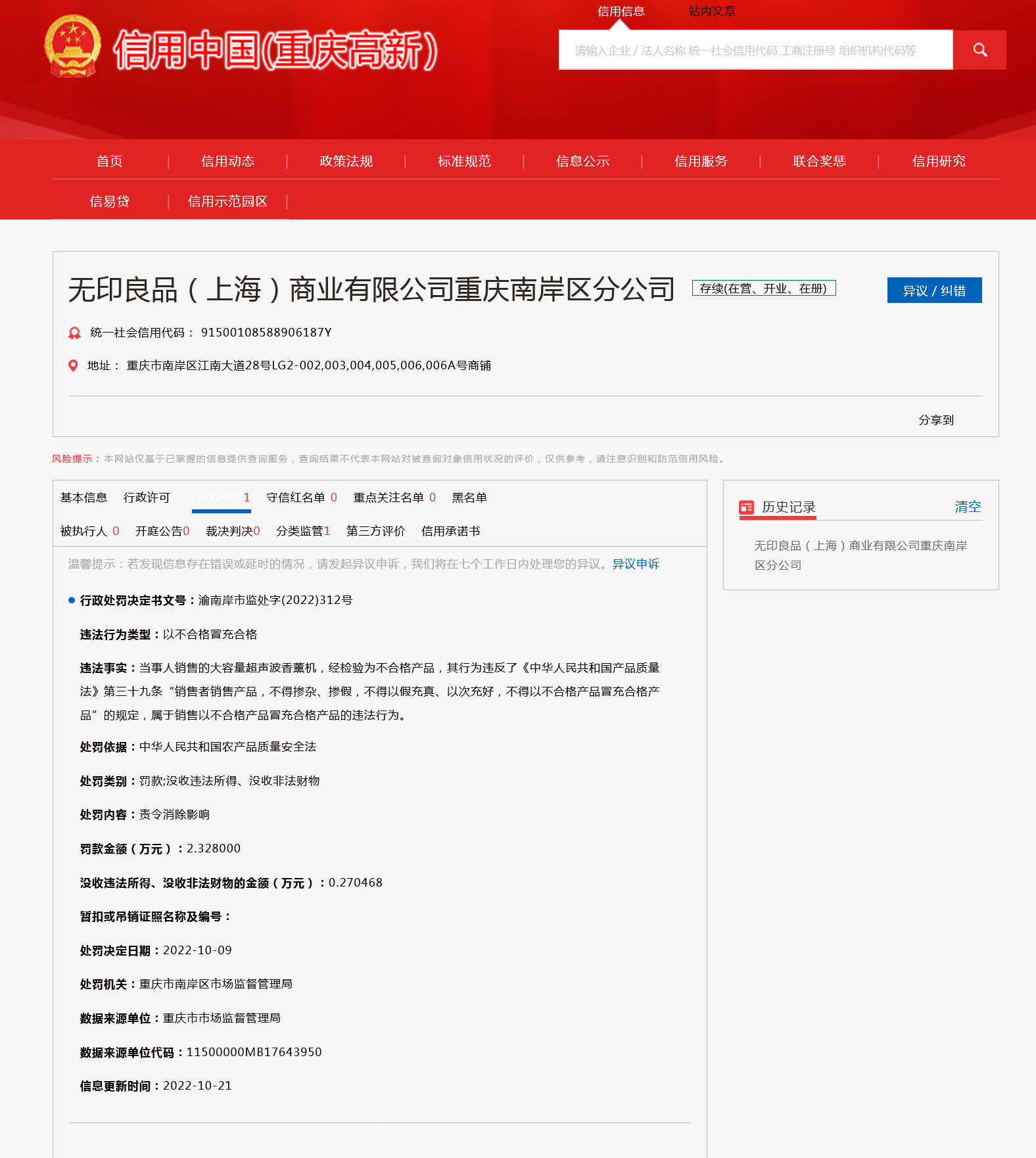
Task: Switch to the 基本信息 tab
Action: 83,498
